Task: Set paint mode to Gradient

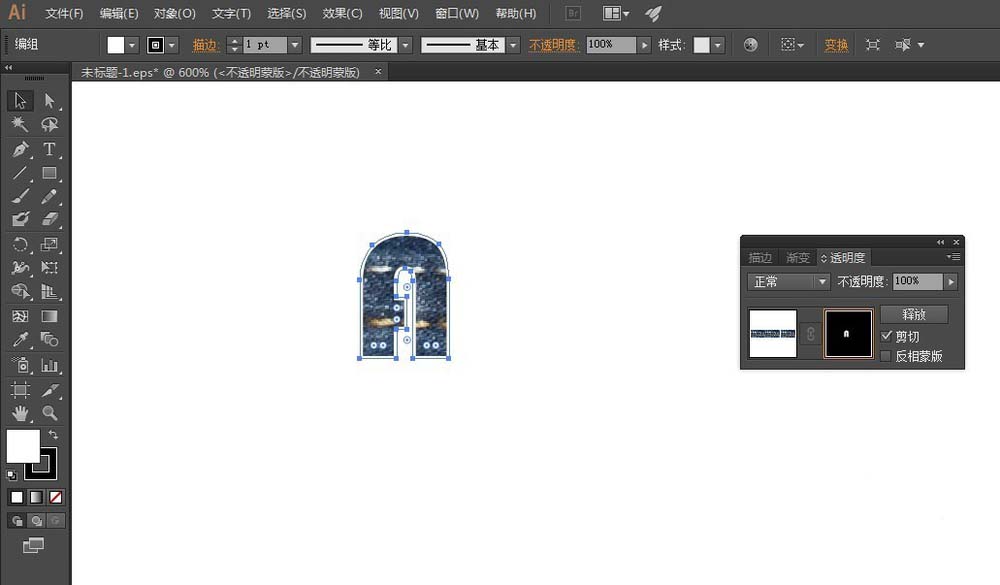Action: [x=36, y=497]
